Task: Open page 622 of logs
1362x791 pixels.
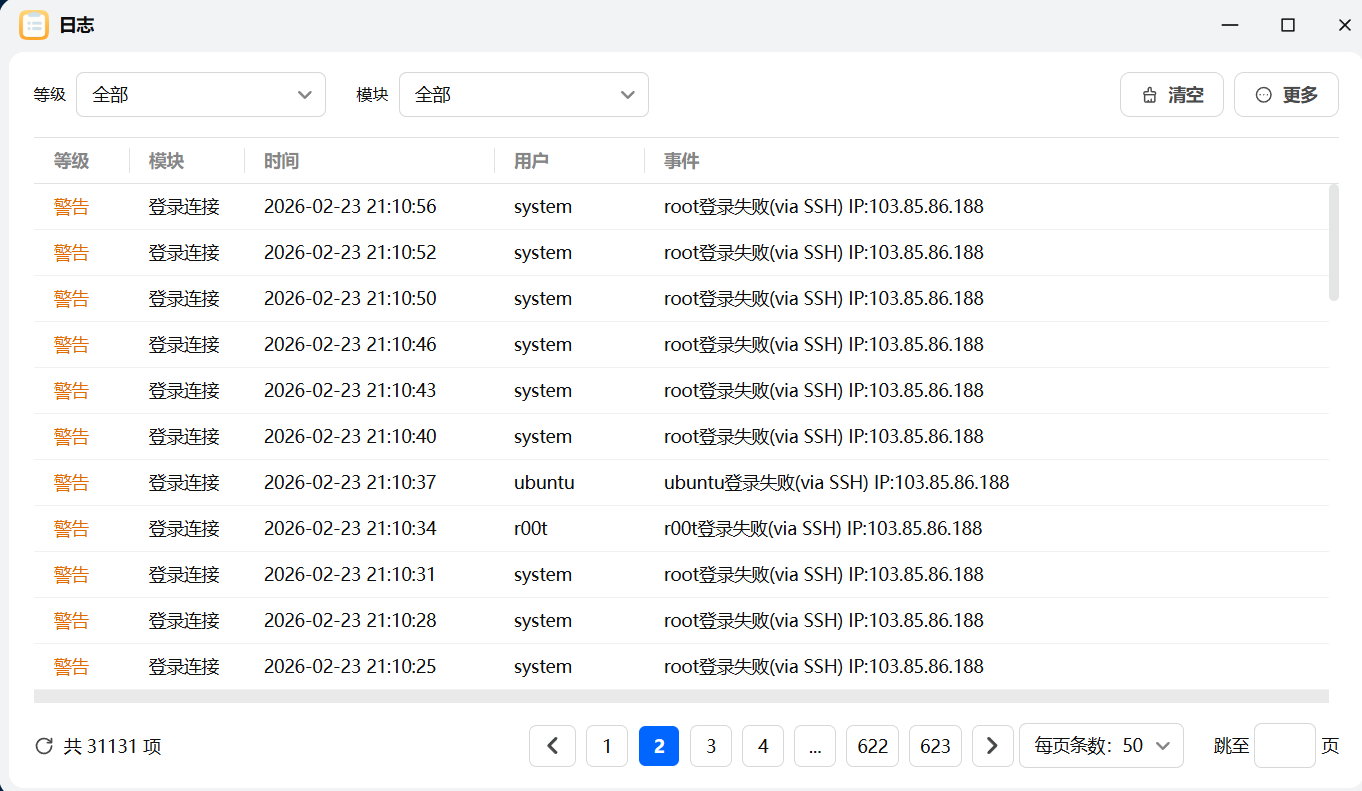Action: click(x=872, y=745)
